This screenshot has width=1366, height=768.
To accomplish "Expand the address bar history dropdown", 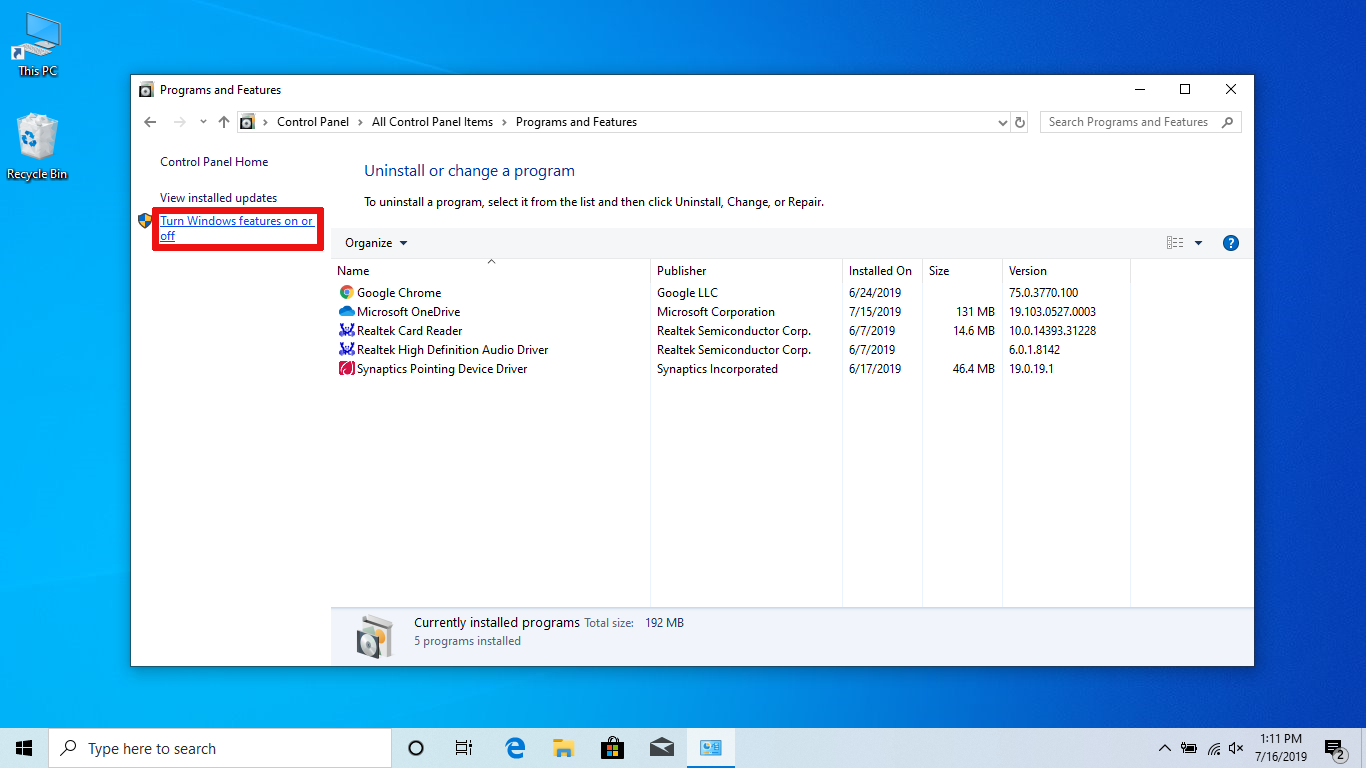I will click(x=1003, y=122).
